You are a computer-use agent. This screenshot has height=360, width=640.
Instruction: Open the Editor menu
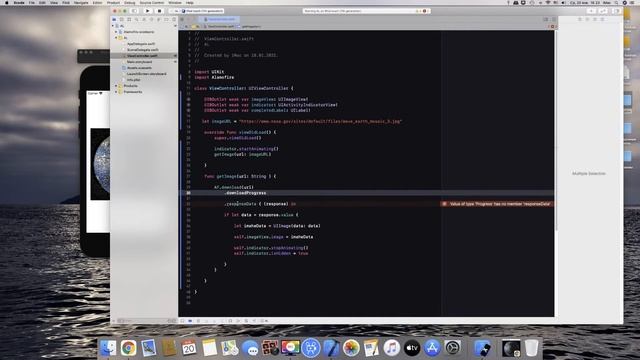[x=98, y=2]
